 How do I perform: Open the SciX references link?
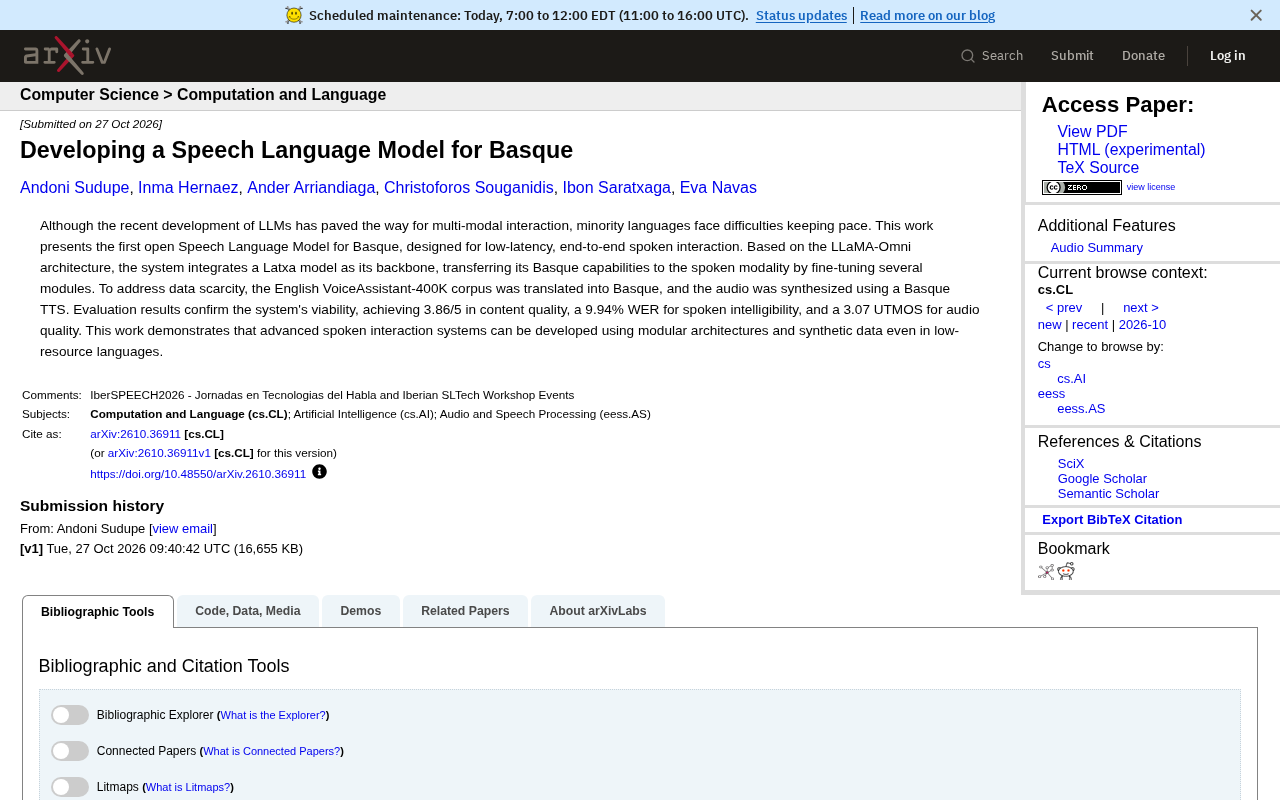1071,464
